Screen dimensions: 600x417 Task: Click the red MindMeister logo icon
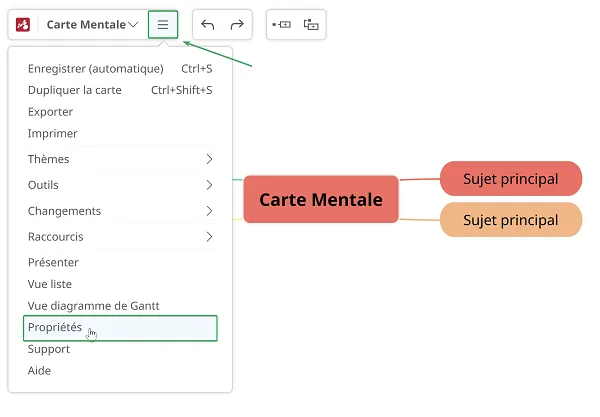tap(23, 25)
